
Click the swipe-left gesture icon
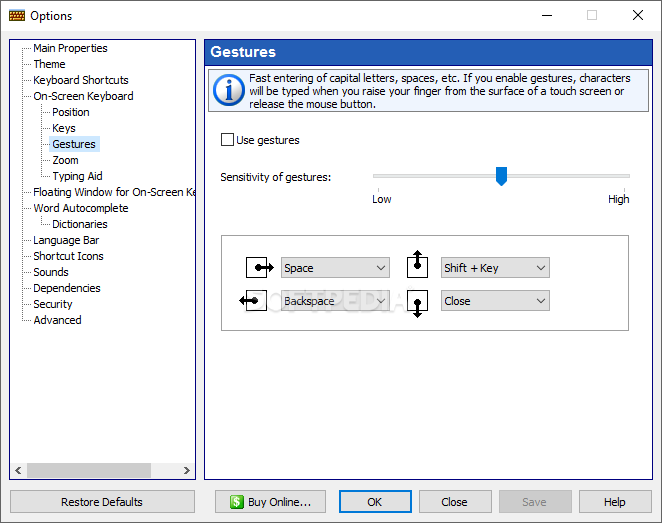pyautogui.click(x=253, y=301)
